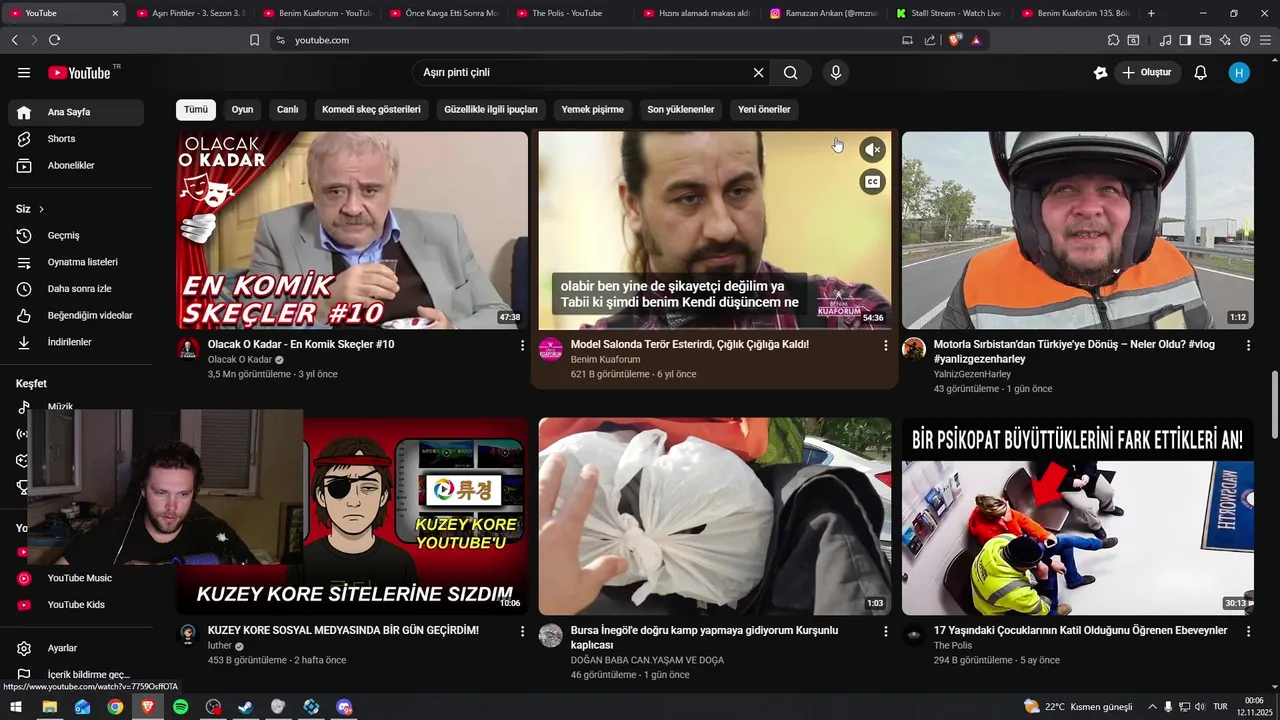
Task: Go to the YouTube logo home link
Action: (79, 72)
